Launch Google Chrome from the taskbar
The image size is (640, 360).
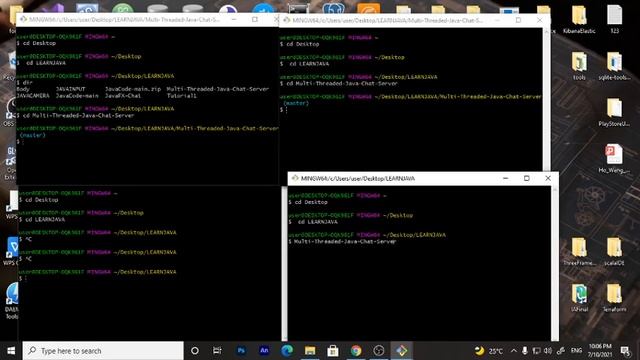coord(356,351)
